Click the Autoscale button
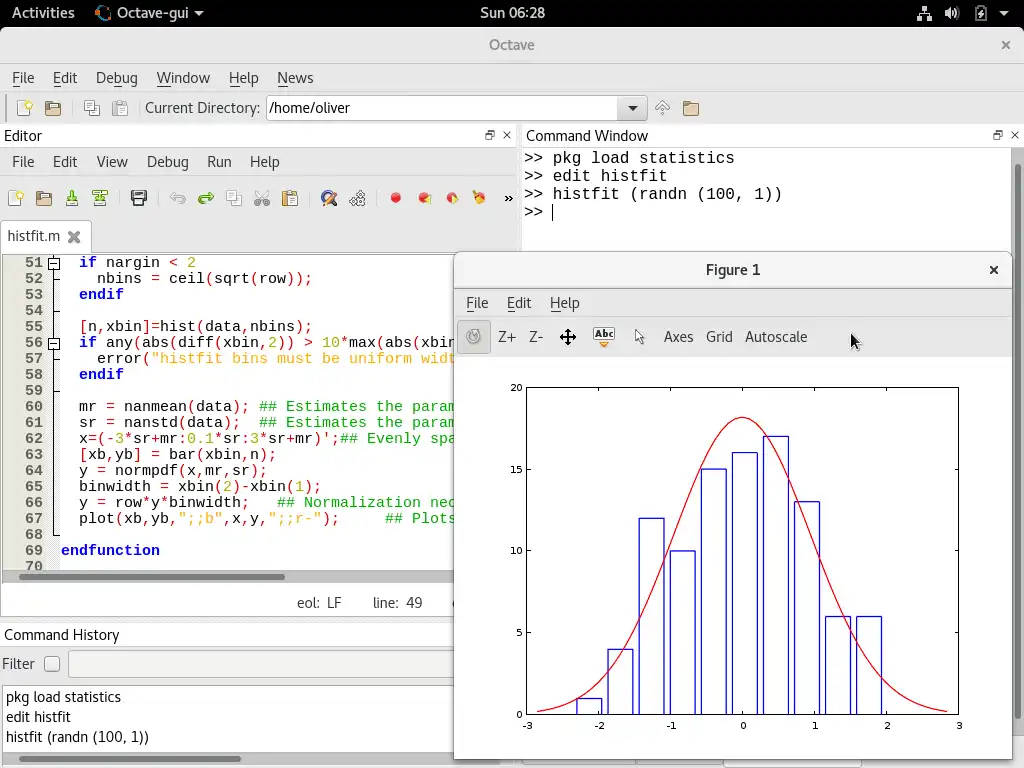The image size is (1024, 768). tap(775, 337)
